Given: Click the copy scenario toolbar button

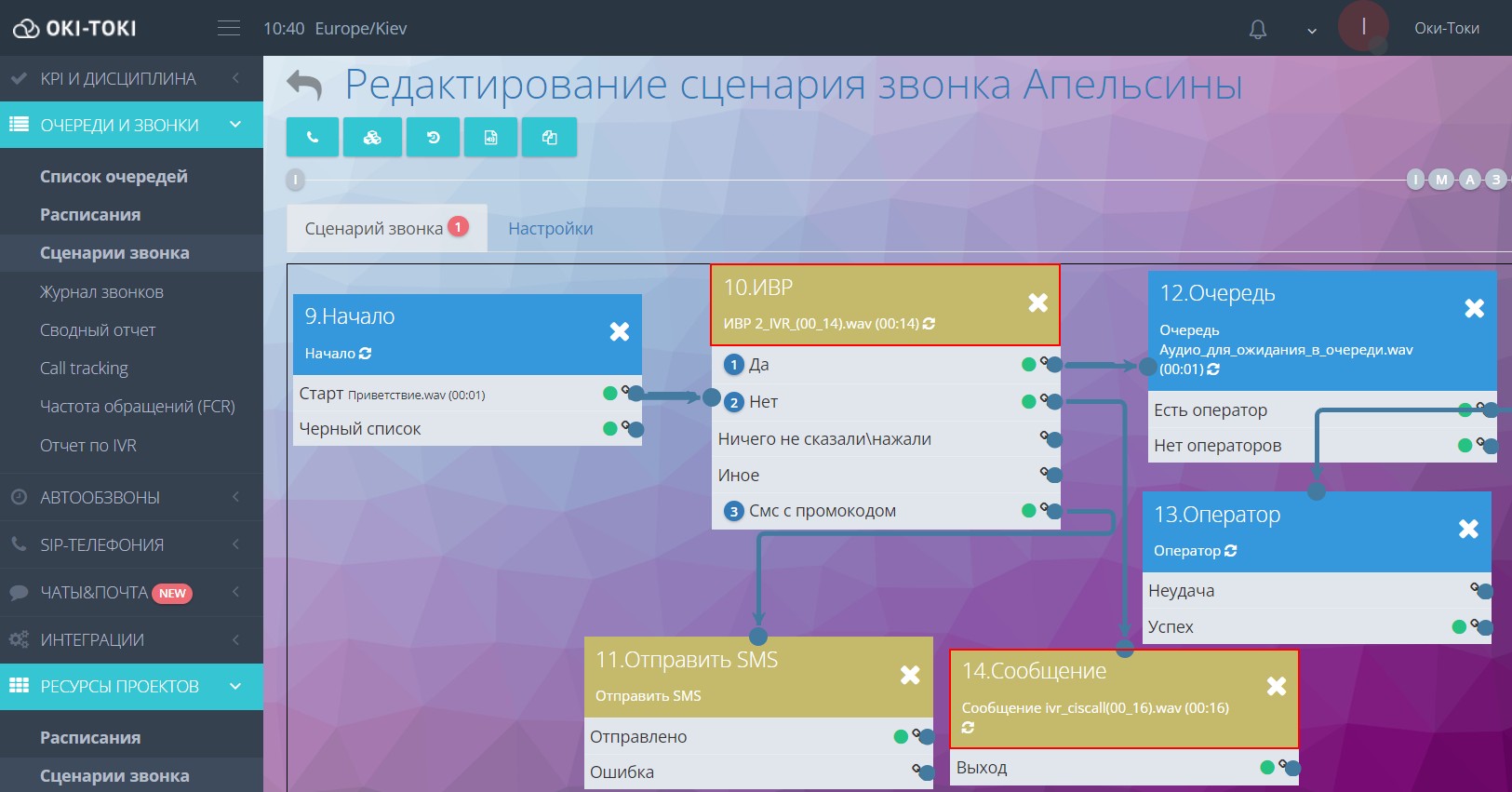Looking at the screenshot, I should pyautogui.click(x=549, y=138).
